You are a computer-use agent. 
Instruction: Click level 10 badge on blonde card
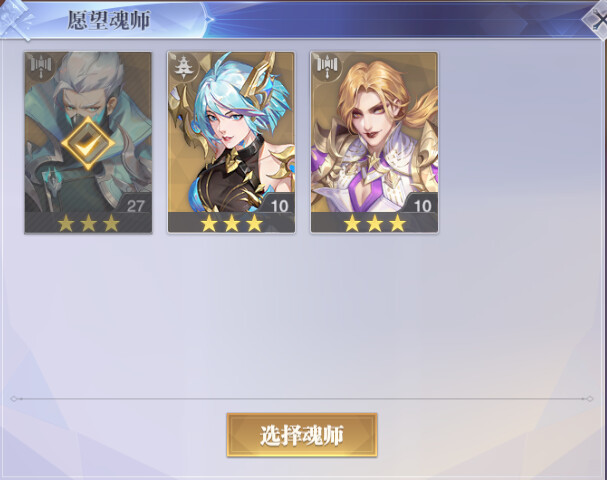point(422,205)
